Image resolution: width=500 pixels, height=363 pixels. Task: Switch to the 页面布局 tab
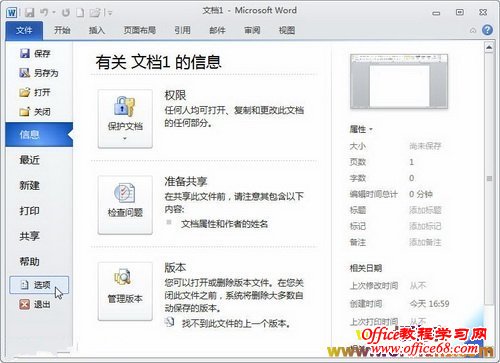[140, 30]
